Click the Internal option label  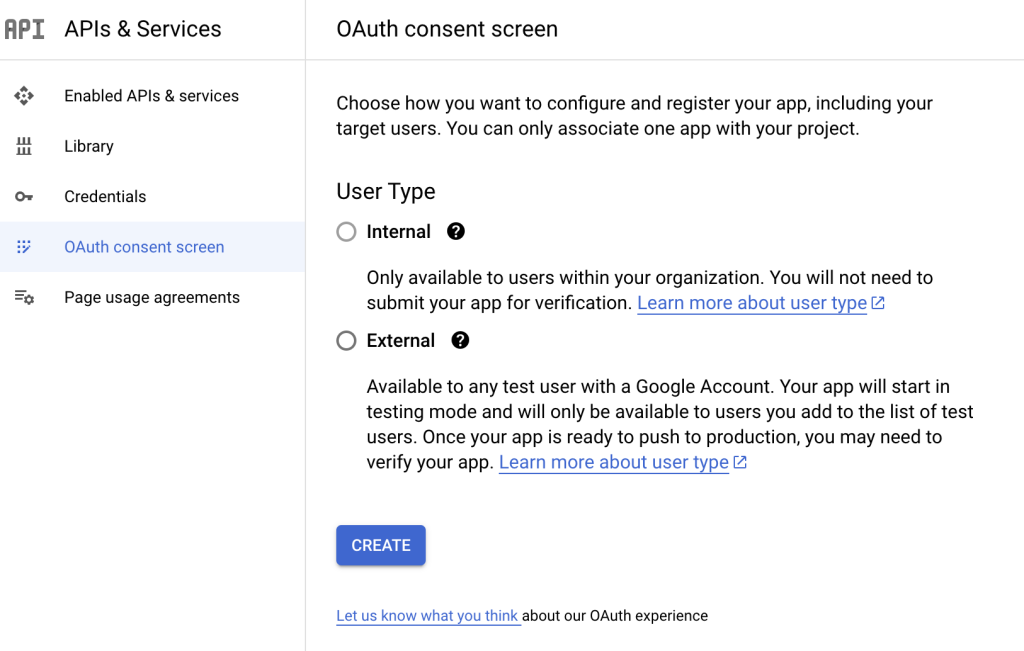click(x=398, y=232)
